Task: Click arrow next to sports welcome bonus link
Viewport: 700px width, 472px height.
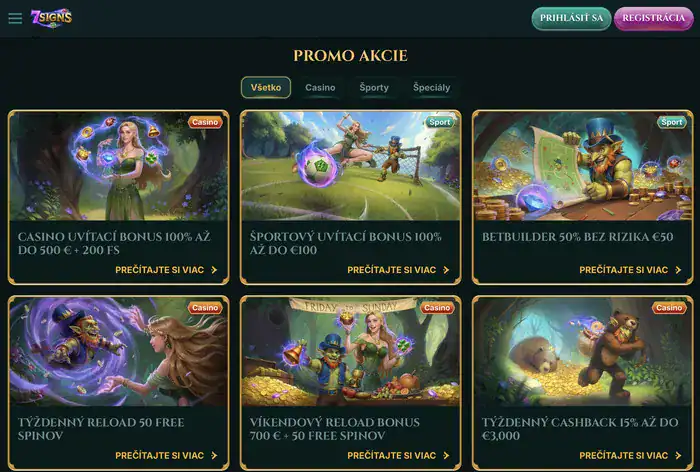Action: 446,270
